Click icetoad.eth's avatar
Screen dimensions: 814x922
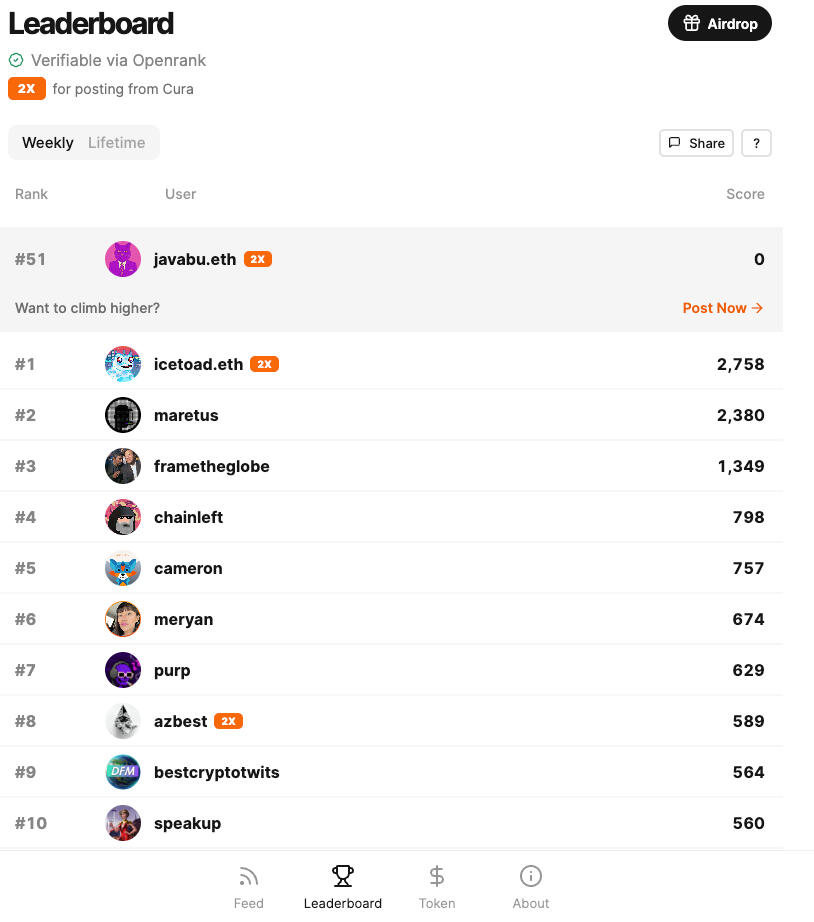(123, 364)
